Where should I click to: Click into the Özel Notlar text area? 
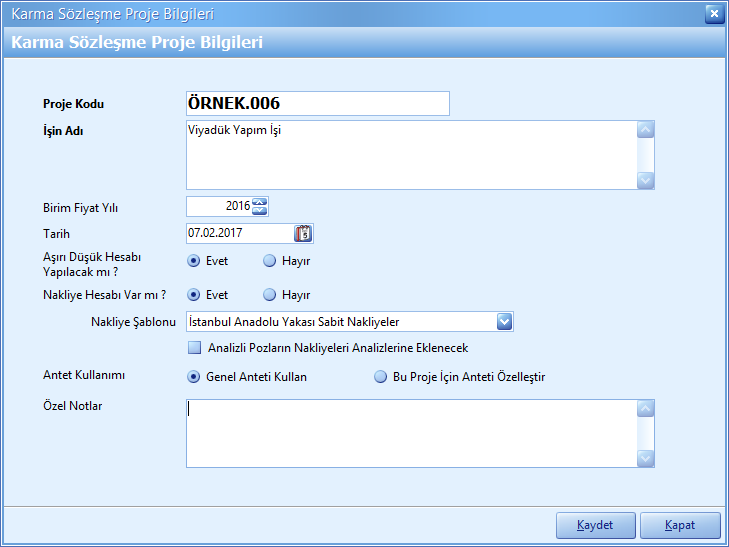tap(410, 433)
